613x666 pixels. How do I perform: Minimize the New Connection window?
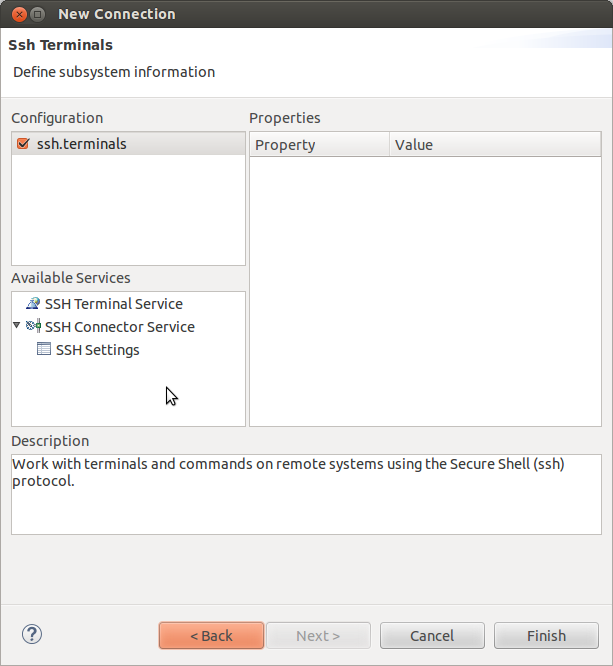[37, 14]
